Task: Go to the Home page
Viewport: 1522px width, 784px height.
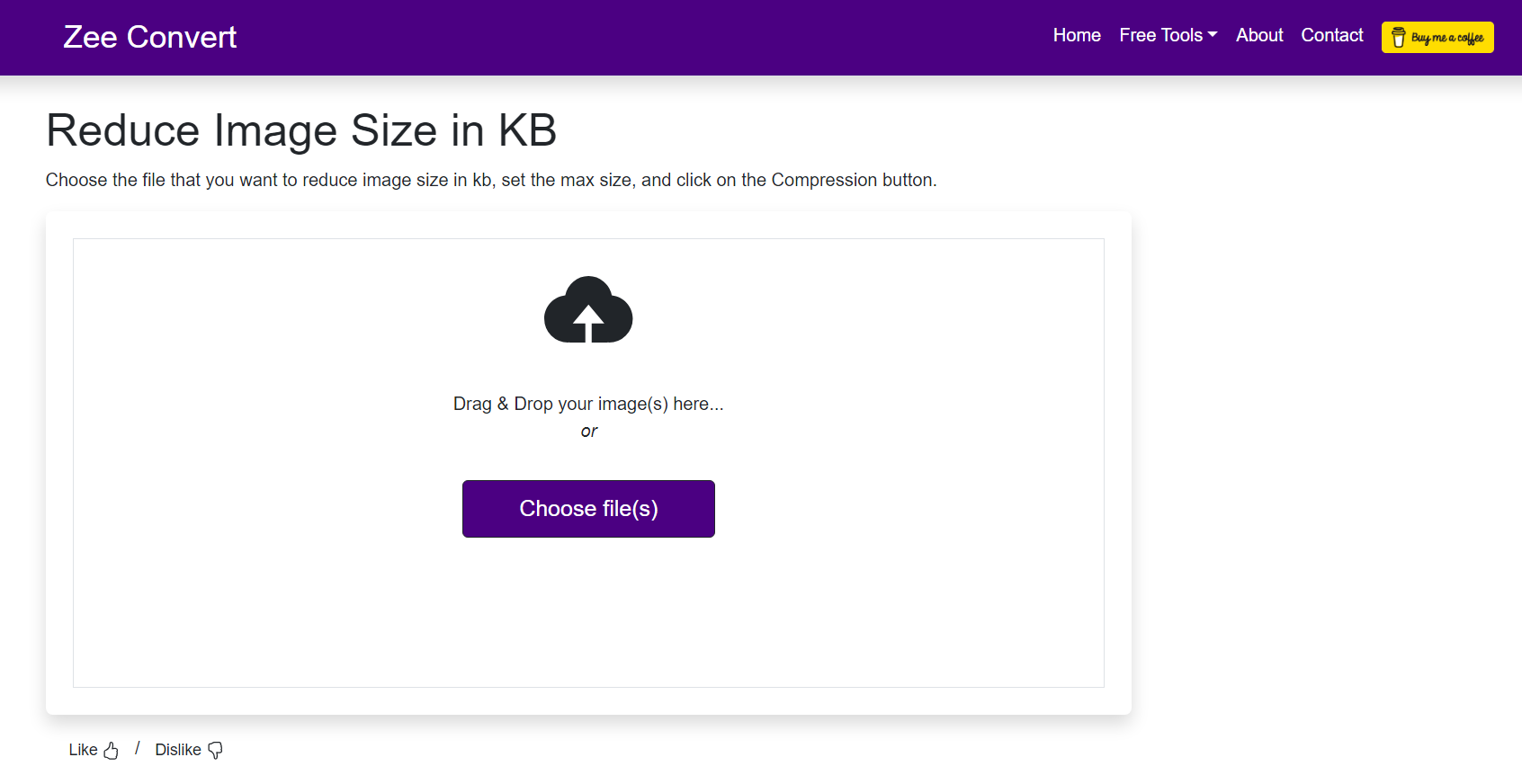Action: [1077, 35]
